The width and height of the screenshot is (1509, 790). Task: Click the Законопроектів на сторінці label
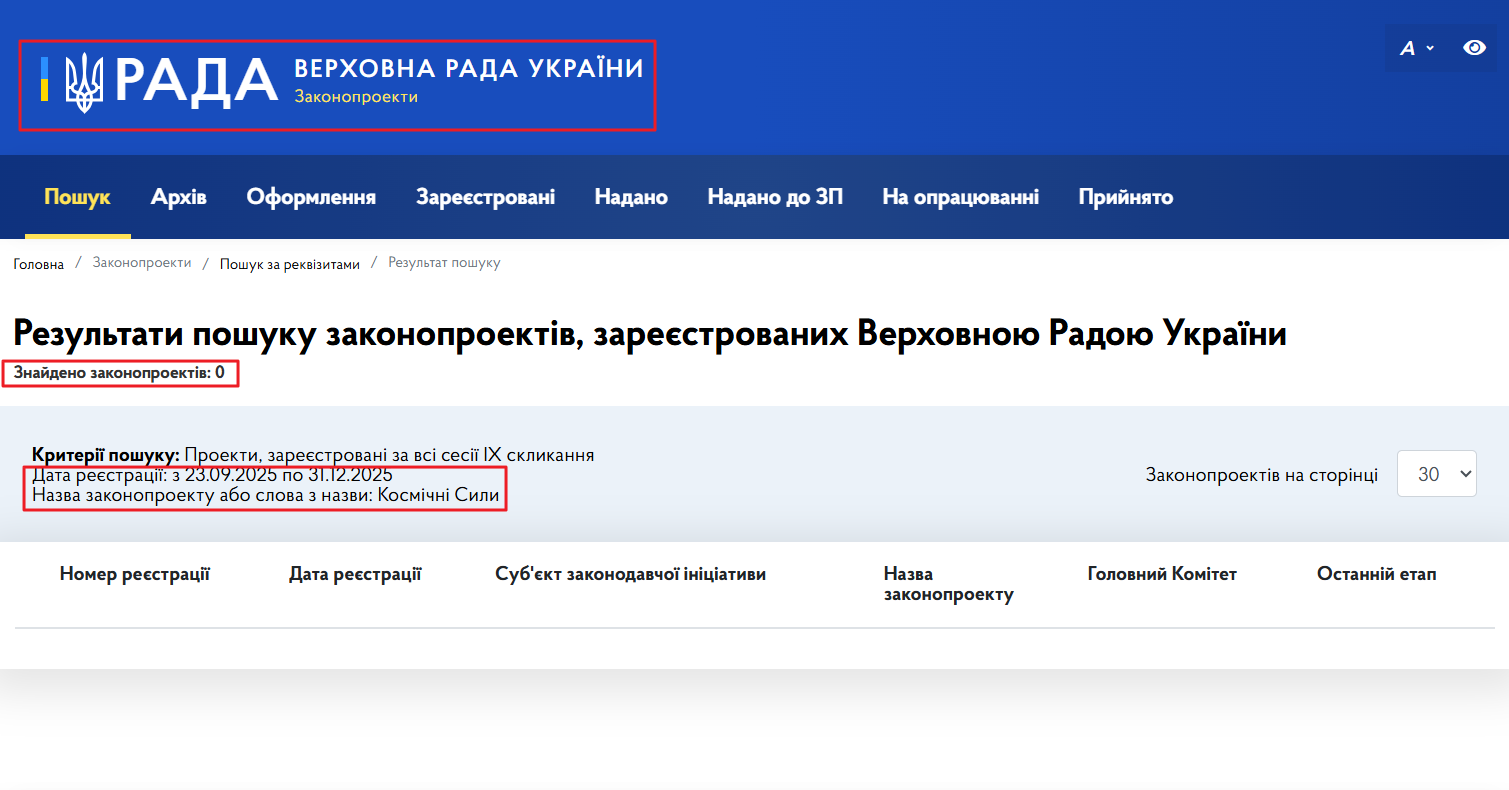tap(1262, 475)
